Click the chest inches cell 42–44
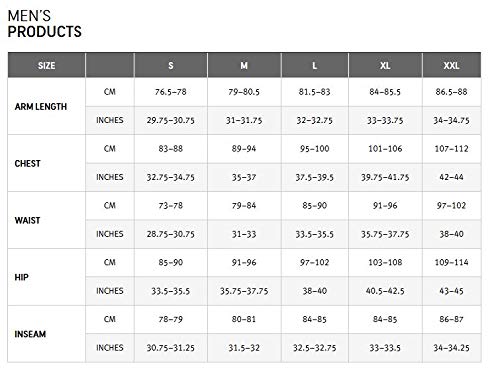Viewport: 500px width, 379px height. pos(451,177)
